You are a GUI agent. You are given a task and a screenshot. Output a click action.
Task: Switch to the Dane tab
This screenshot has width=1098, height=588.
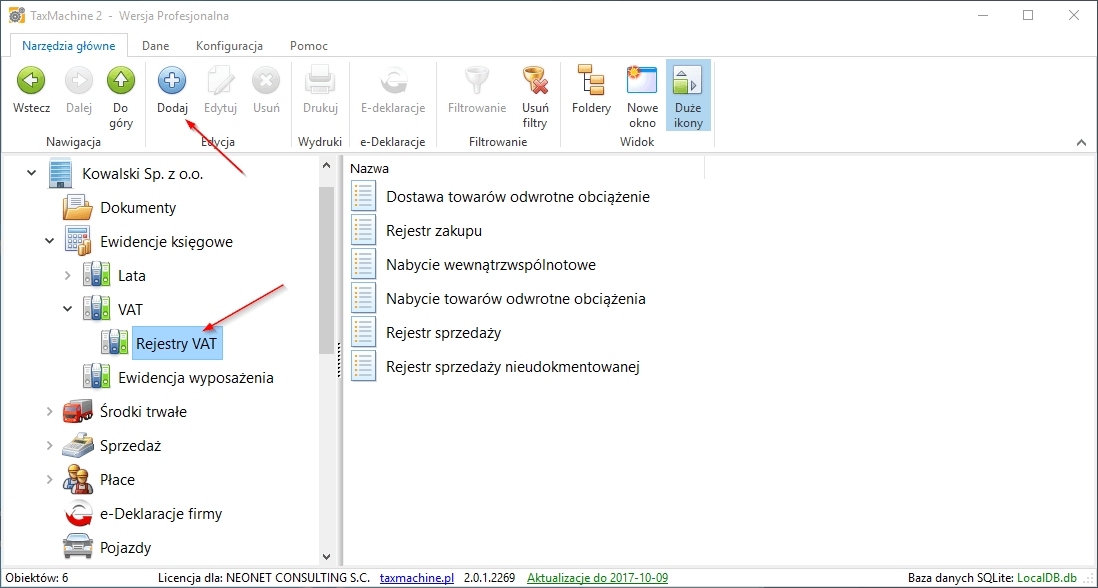pyautogui.click(x=155, y=46)
